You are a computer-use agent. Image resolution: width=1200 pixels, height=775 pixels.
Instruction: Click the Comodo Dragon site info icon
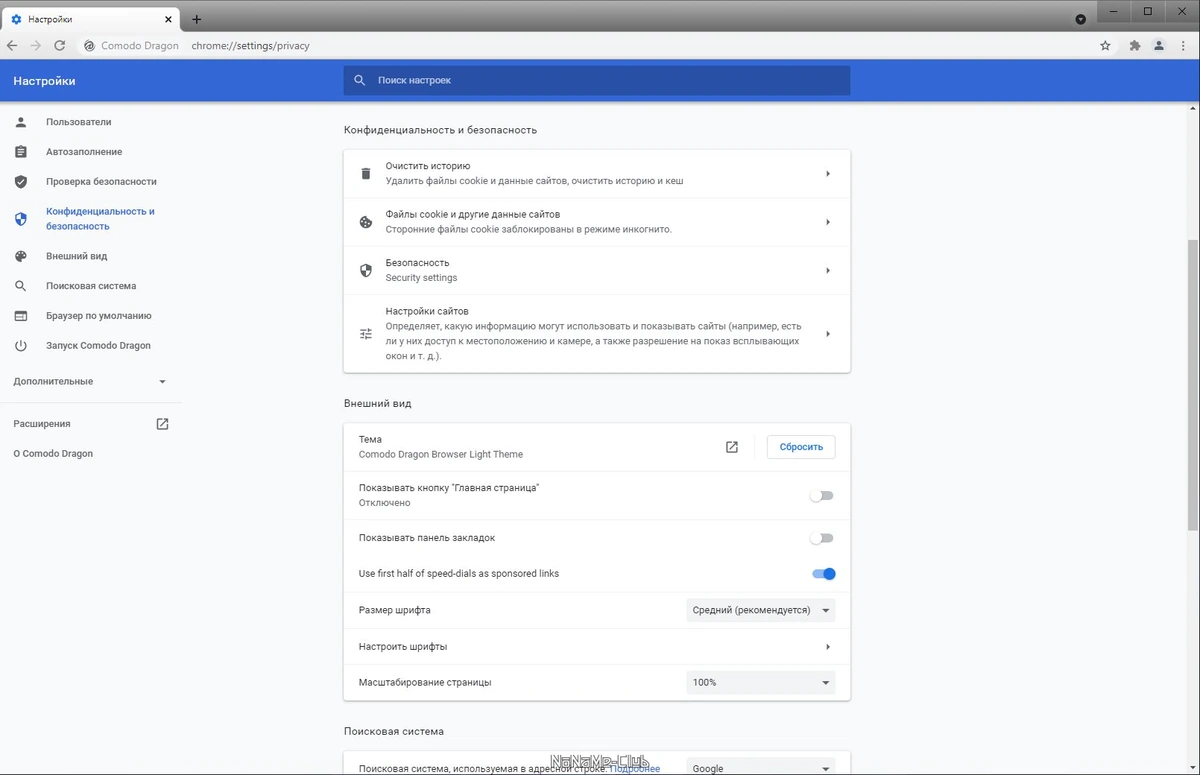pos(89,46)
